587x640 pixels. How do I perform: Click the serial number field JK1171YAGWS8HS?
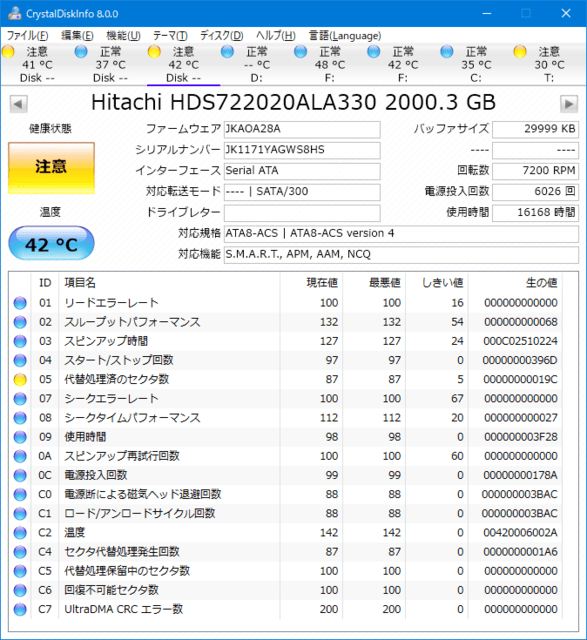[x=302, y=150]
